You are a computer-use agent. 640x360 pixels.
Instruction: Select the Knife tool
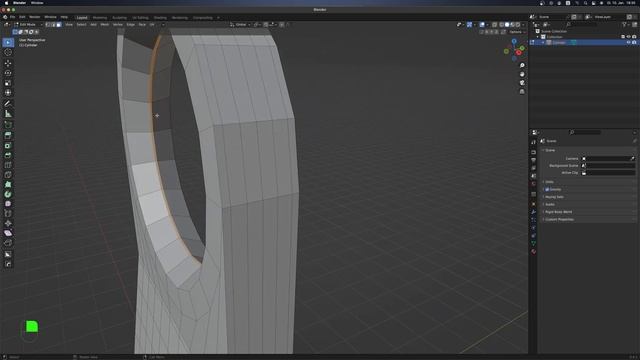pyautogui.click(x=8, y=175)
